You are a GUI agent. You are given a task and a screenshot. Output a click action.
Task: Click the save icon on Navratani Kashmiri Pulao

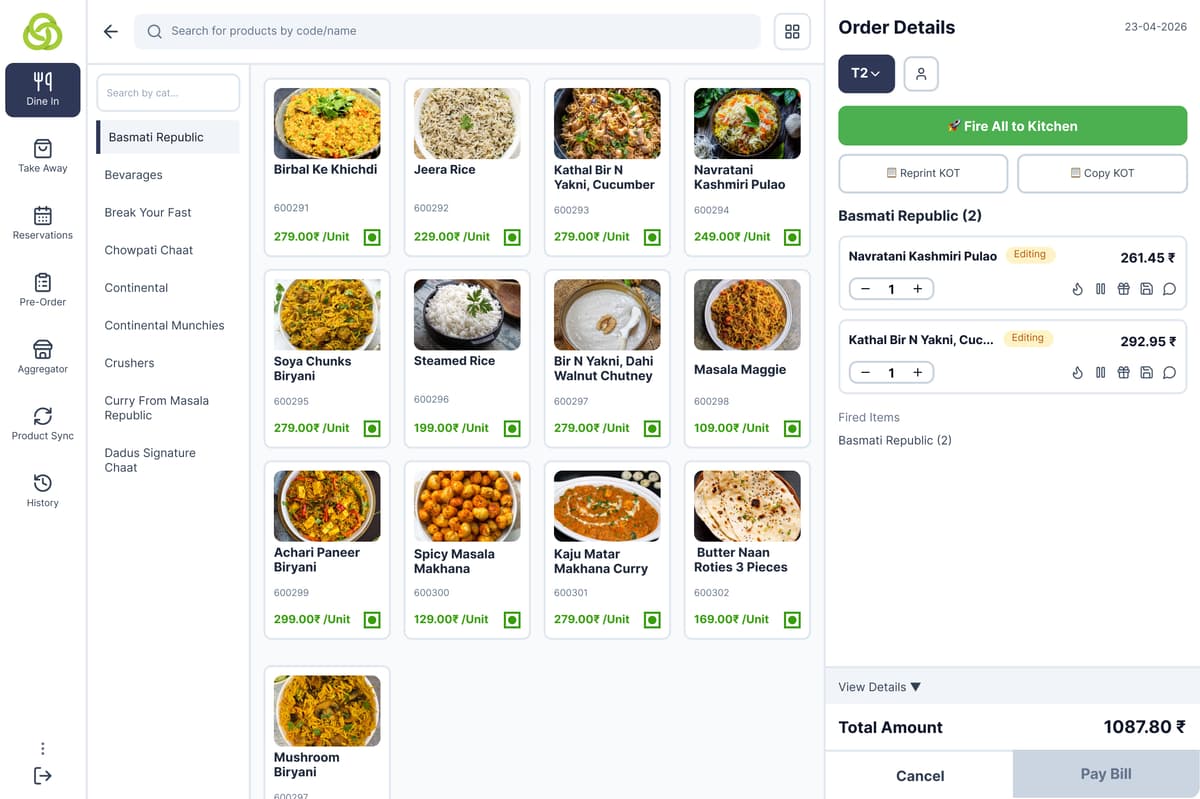[1146, 289]
